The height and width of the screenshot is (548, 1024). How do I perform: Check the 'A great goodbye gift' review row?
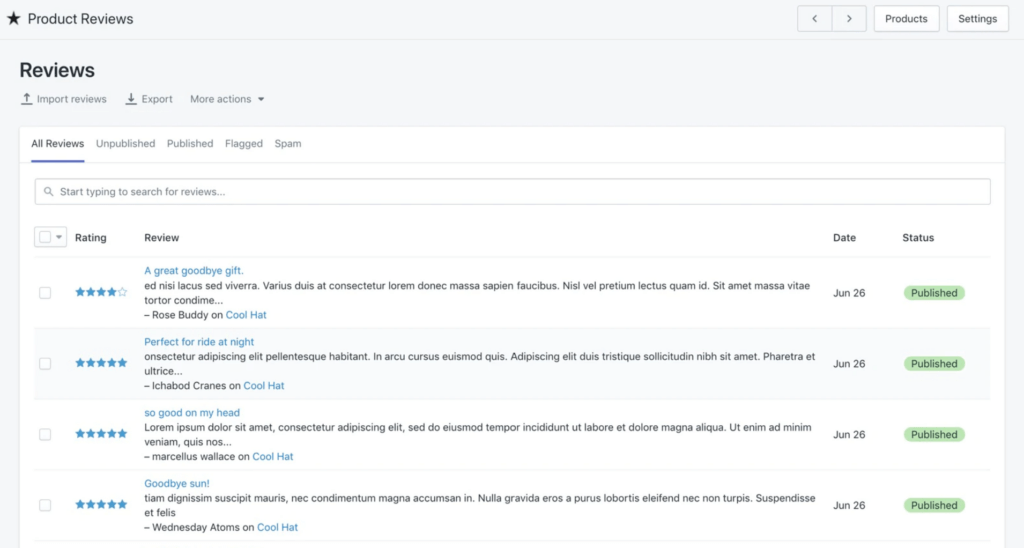tap(45, 293)
